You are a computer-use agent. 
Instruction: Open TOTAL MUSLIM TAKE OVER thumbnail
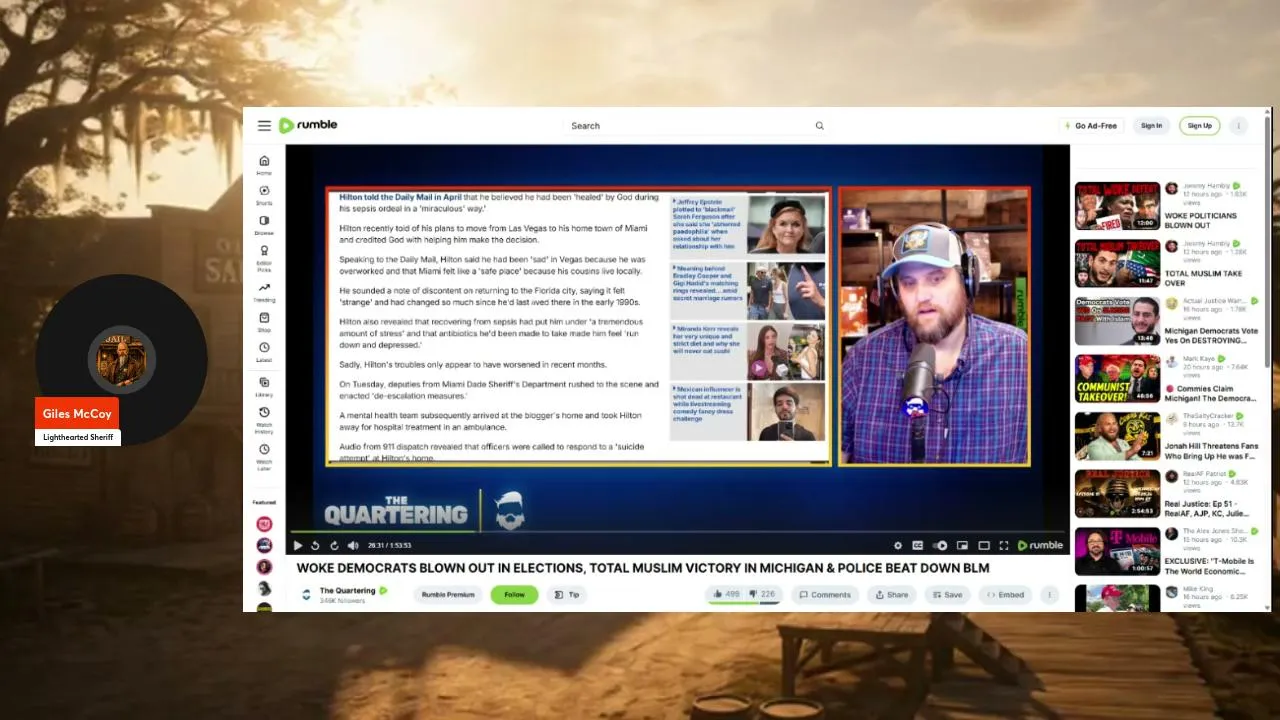point(1117,263)
